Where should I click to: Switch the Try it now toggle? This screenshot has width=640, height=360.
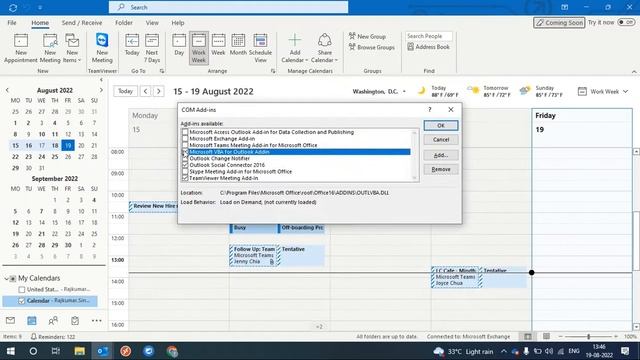click(626, 22)
